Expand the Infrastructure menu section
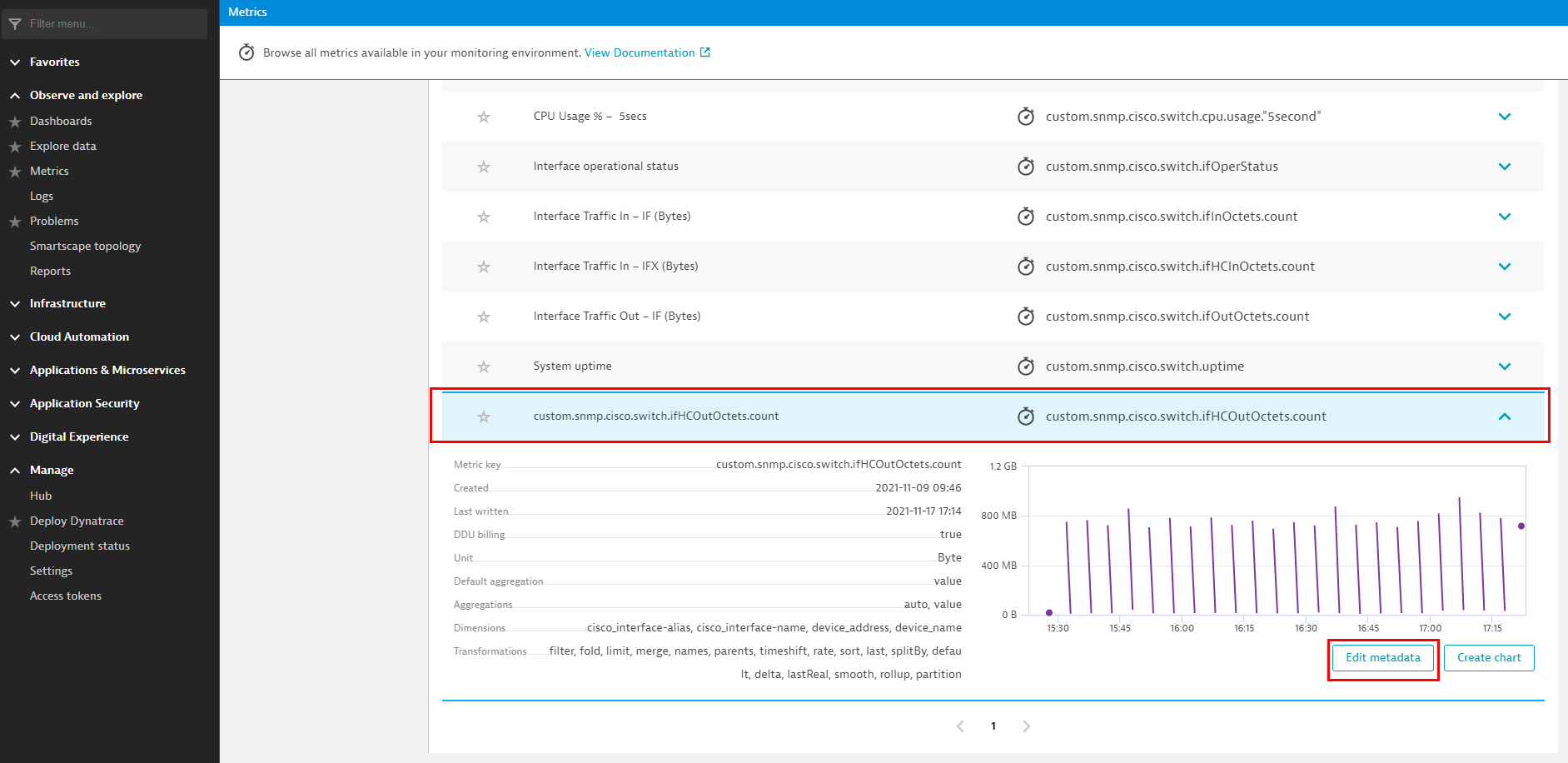Screen dimensions: 1568x763 (x=15, y=304)
